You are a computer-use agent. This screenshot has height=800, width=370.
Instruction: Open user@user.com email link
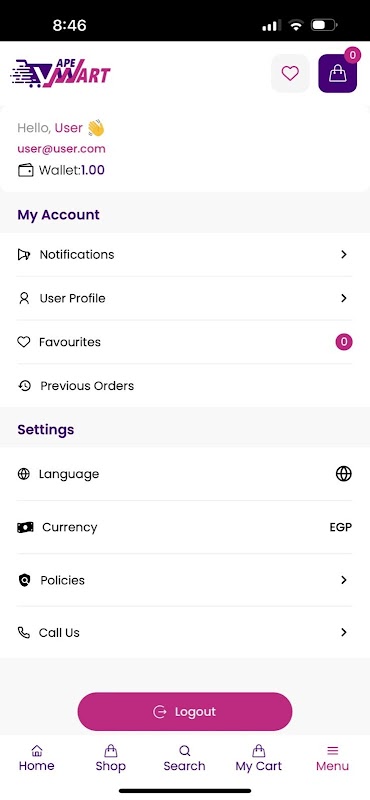61,149
